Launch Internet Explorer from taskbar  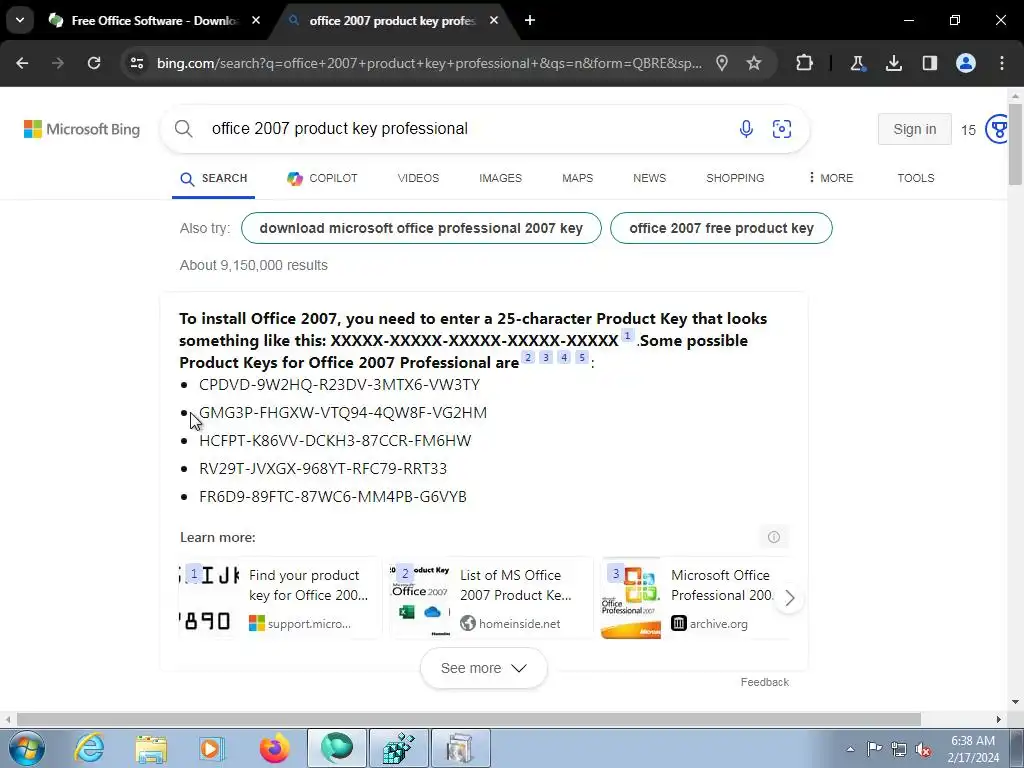click(89, 748)
